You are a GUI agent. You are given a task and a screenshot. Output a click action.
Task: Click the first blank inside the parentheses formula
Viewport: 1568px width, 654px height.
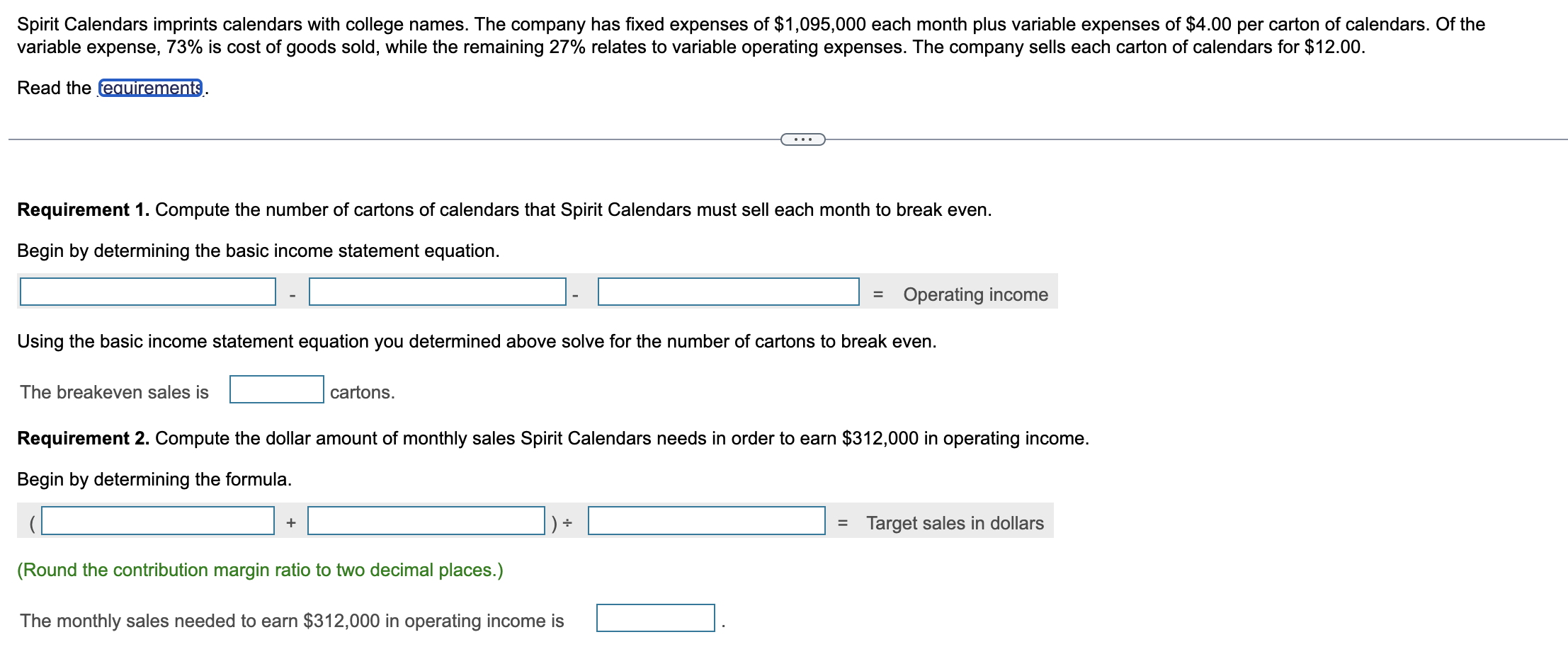pyautogui.click(x=157, y=522)
